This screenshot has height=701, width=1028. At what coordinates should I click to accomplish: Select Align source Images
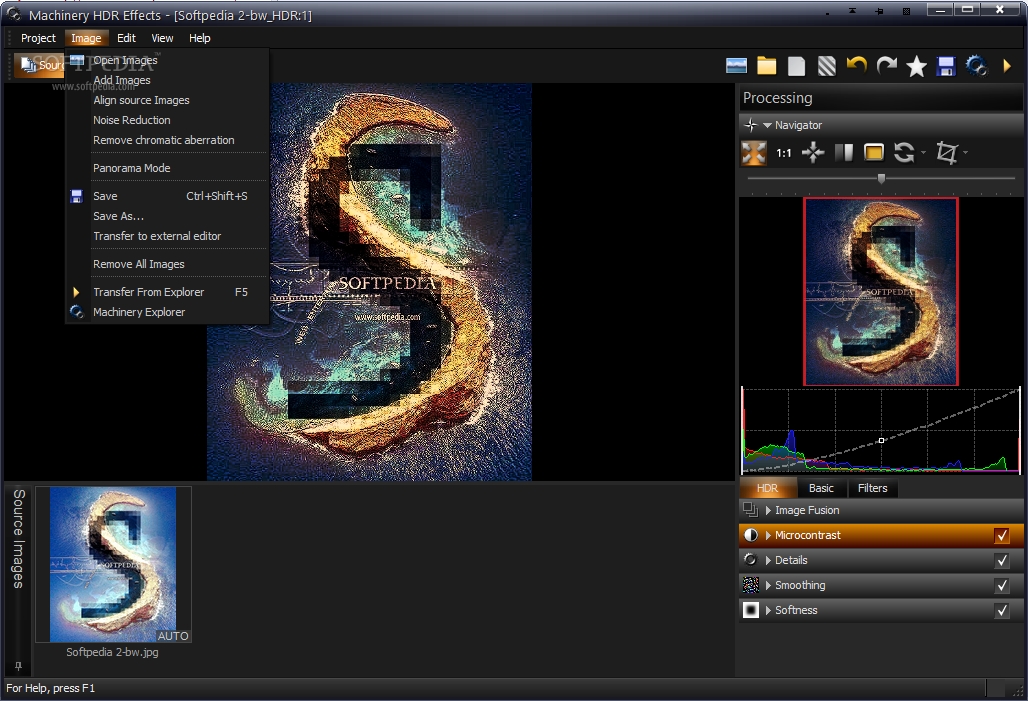(x=168, y=100)
